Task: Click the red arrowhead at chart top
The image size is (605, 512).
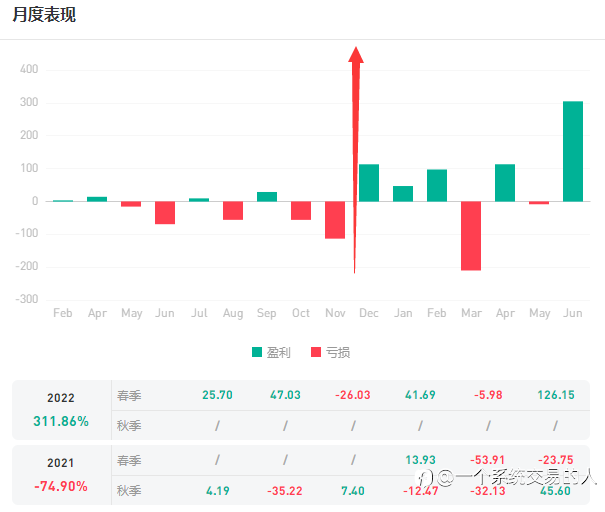Action: 356,54
